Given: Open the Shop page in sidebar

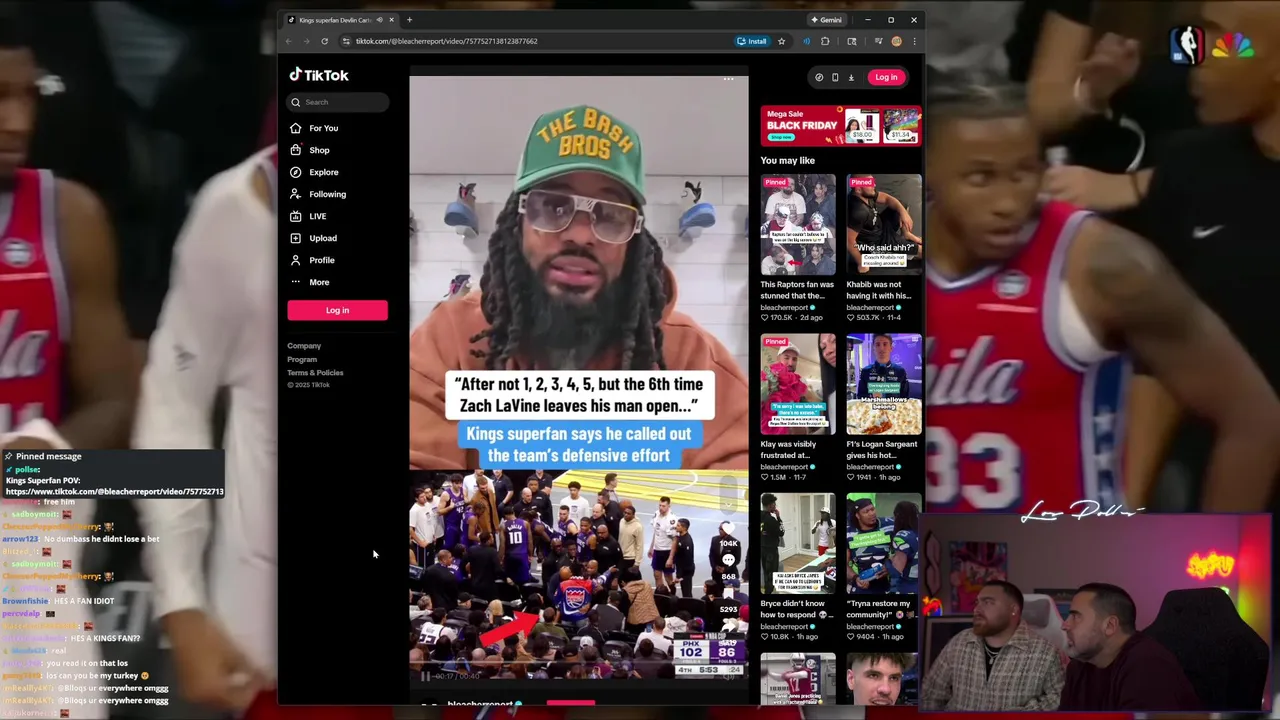Looking at the screenshot, I should [310, 150].
